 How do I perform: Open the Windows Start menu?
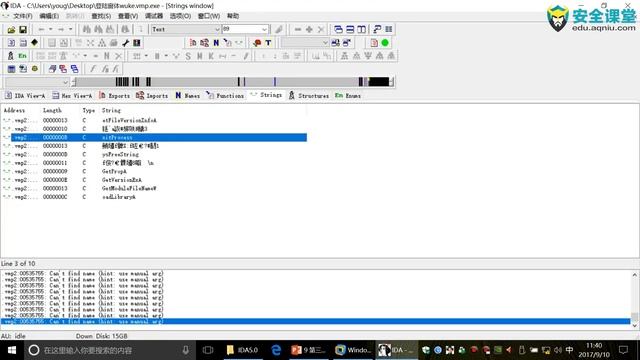pyautogui.click(x=12, y=350)
